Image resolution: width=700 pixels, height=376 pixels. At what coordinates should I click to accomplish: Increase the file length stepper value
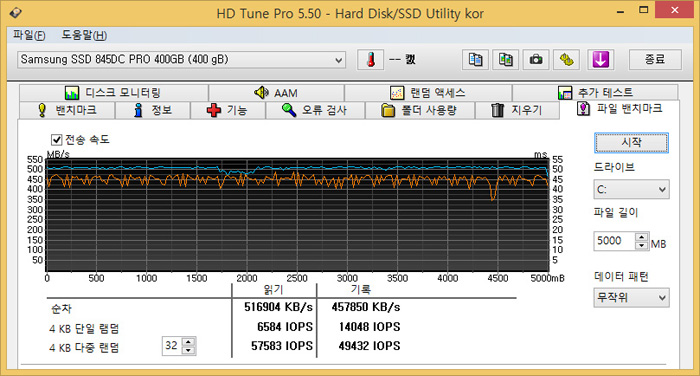(x=642, y=237)
